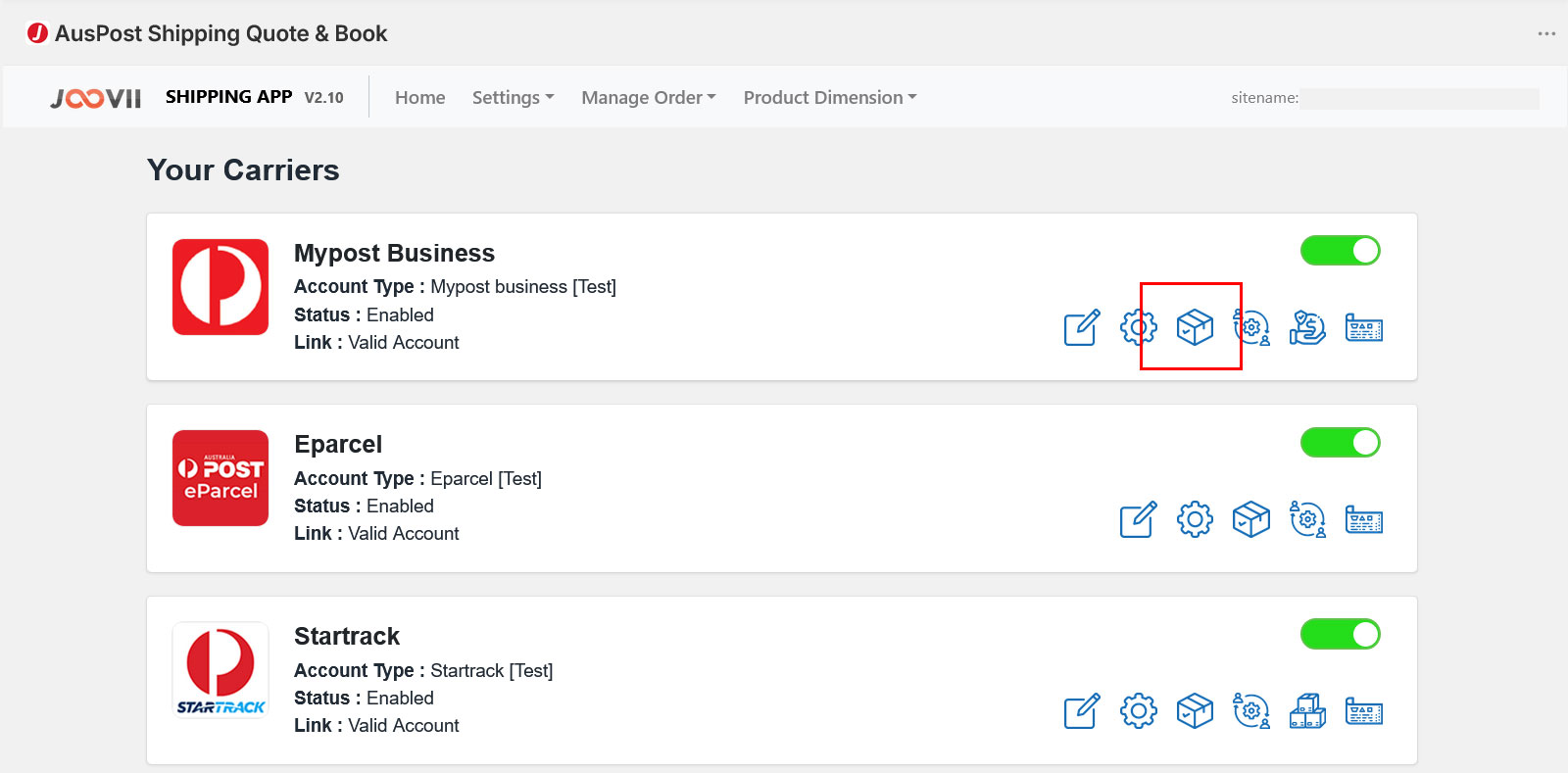Open edit icon for Mypost Business

coord(1082,327)
